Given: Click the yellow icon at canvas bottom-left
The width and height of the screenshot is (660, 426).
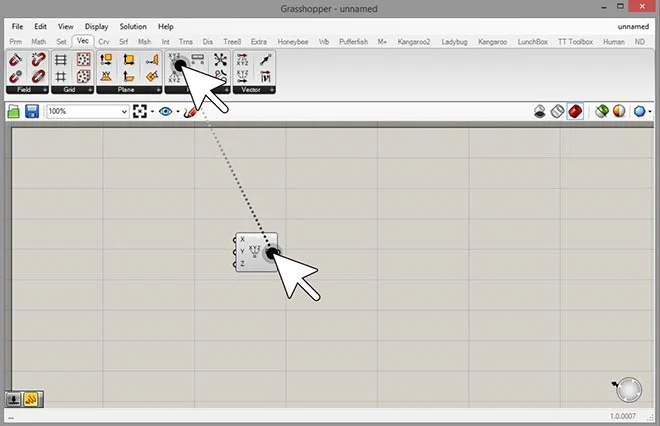Looking at the screenshot, I should (31, 399).
